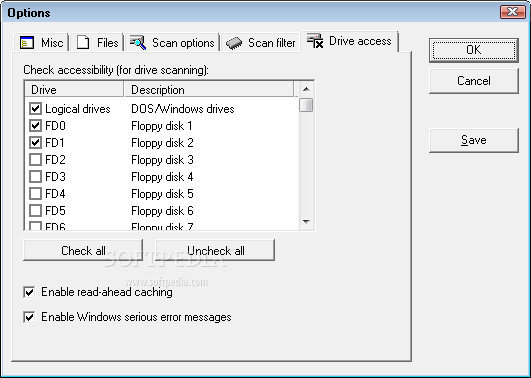Click the Description column header
531x378 pixels.
tap(209, 90)
